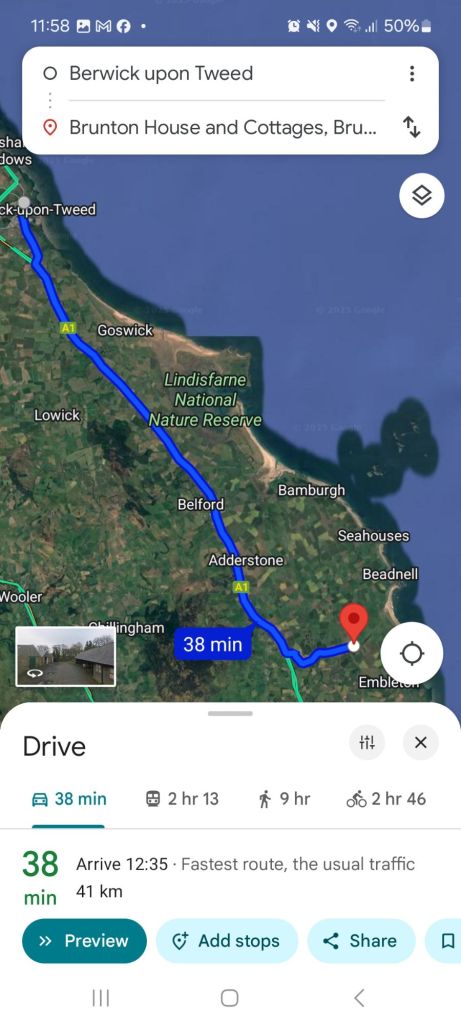This screenshot has height=1024, width=461.
Task: Tap the my-location crosshair button
Action: tap(411, 653)
